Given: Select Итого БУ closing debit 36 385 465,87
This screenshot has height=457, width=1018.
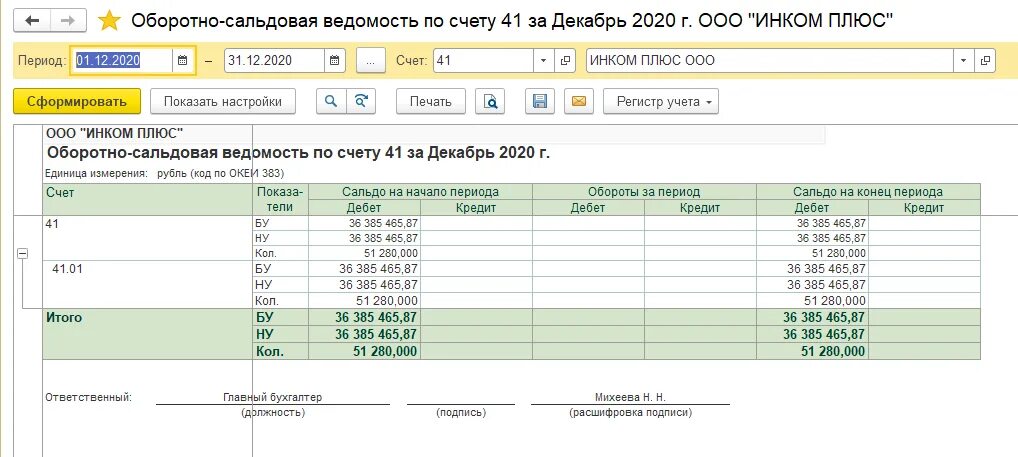Looking at the screenshot, I should (x=812, y=317).
